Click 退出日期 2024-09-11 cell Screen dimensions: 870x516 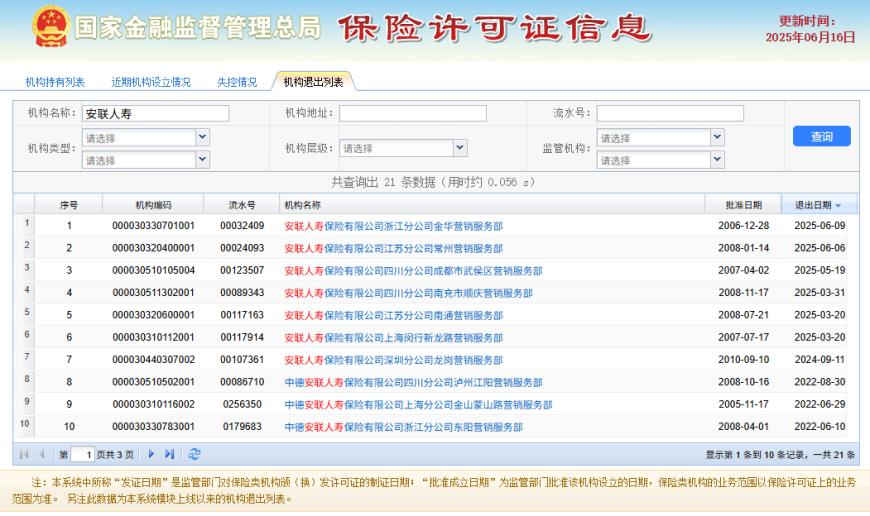[x=820, y=360]
